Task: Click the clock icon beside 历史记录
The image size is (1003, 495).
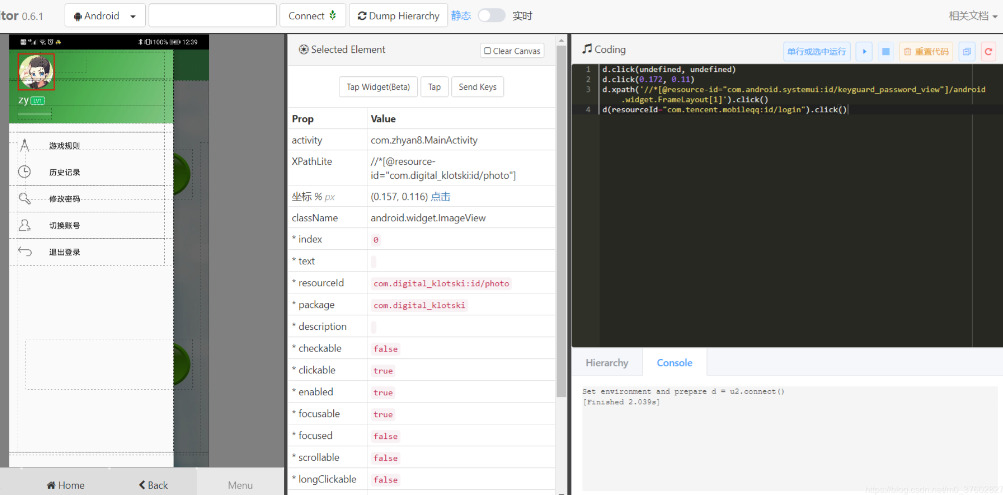Action: pyautogui.click(x=25, y=172)
